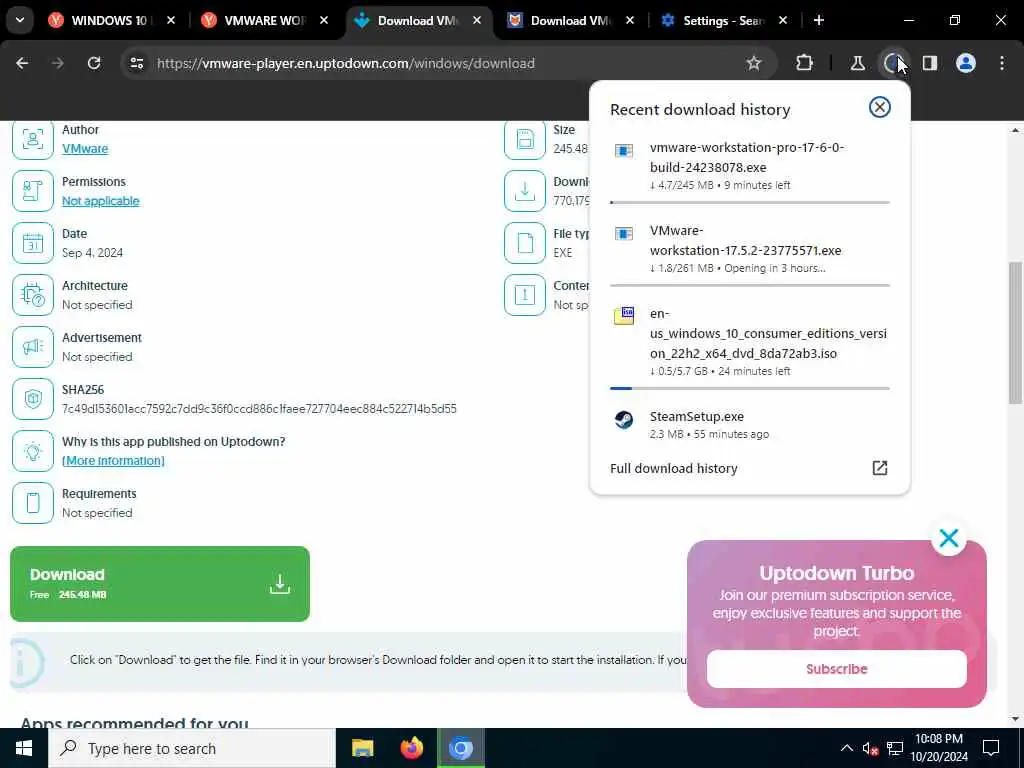Click the taskbar search box

coord(191,748)
